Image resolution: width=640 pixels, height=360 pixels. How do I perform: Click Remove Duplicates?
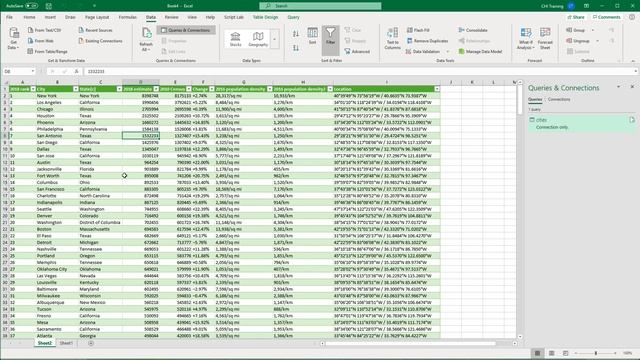point(427,41)
